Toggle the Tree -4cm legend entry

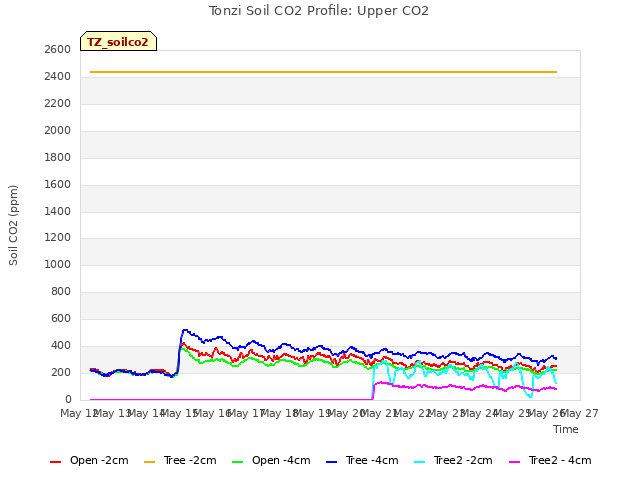pyautogui.click(x=362, y=461)
